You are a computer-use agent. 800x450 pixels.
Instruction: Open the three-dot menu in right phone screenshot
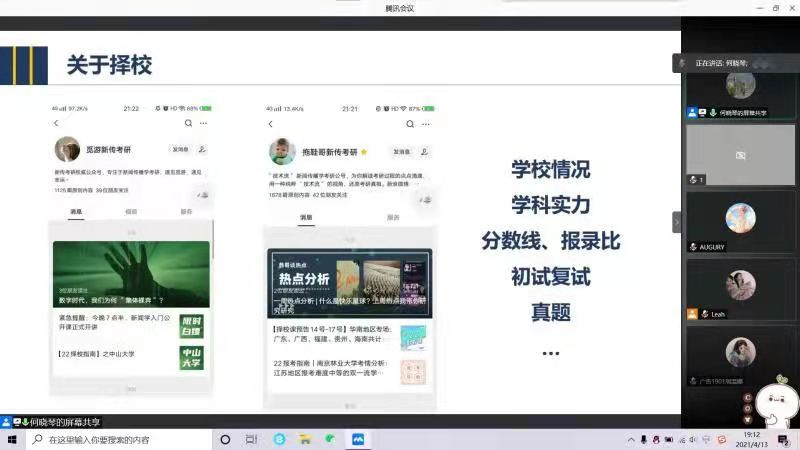click(424, 123)
